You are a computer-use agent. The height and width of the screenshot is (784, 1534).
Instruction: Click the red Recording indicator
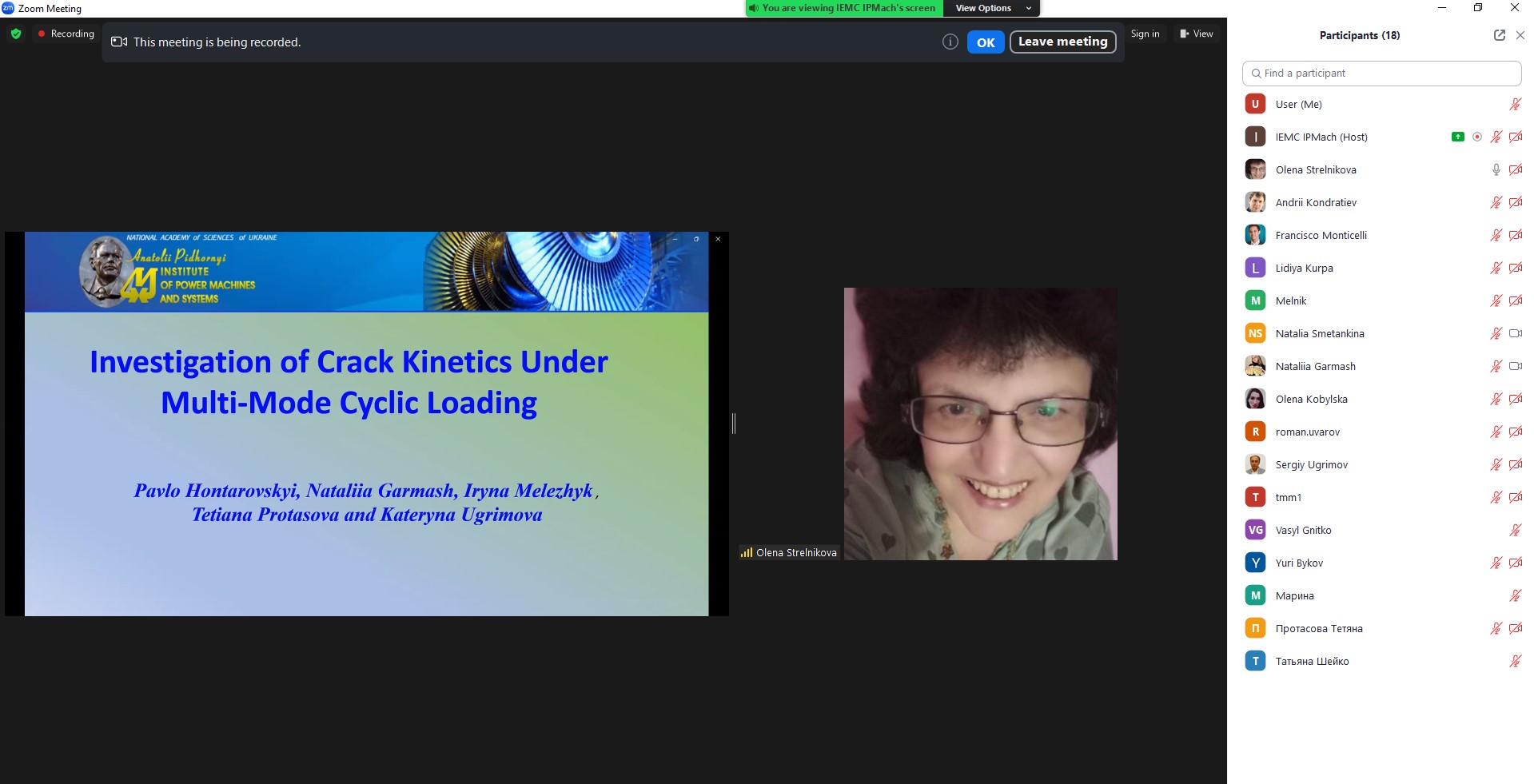coord(66,34)
